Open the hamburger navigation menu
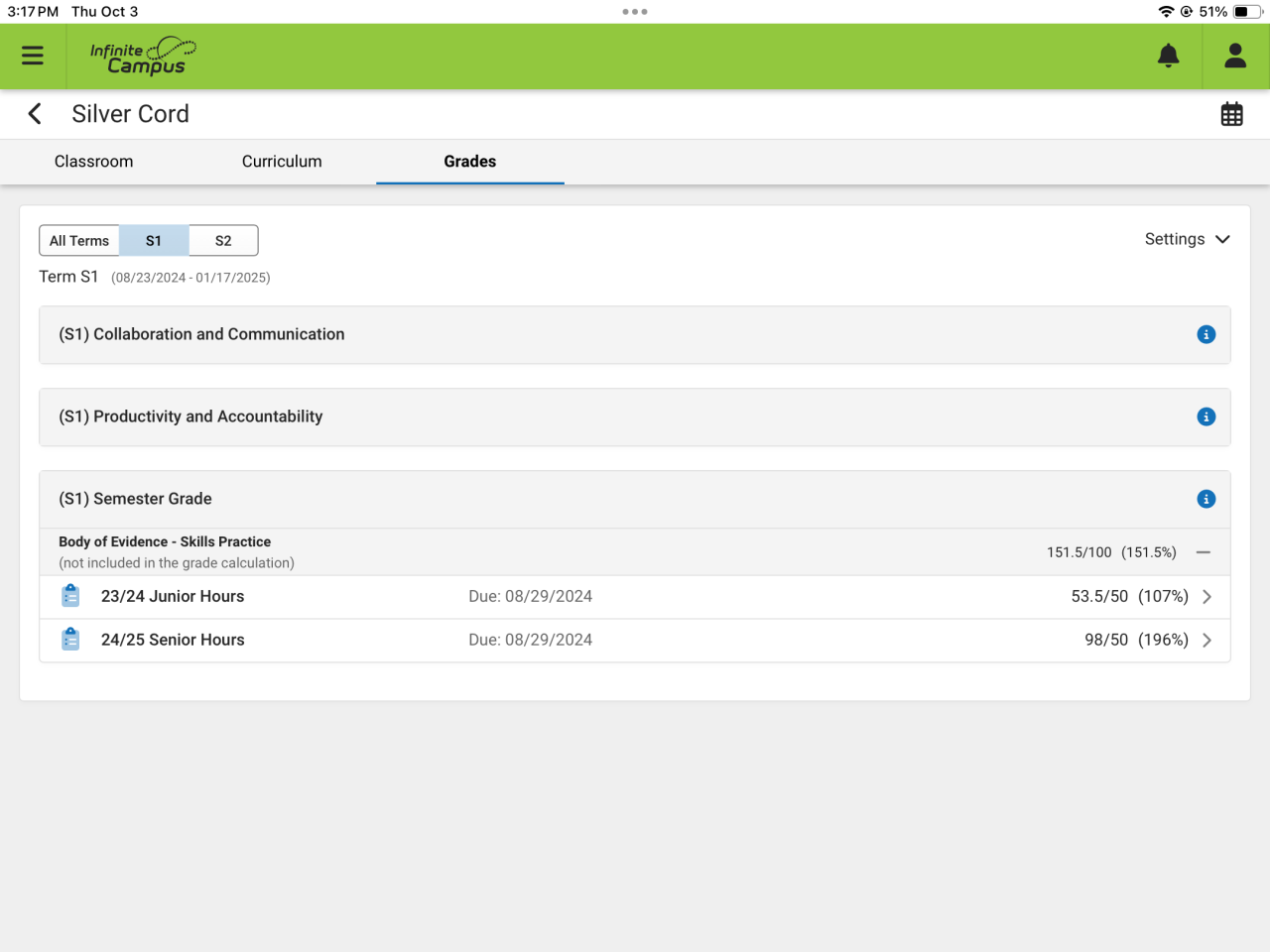 coord(33,56)
